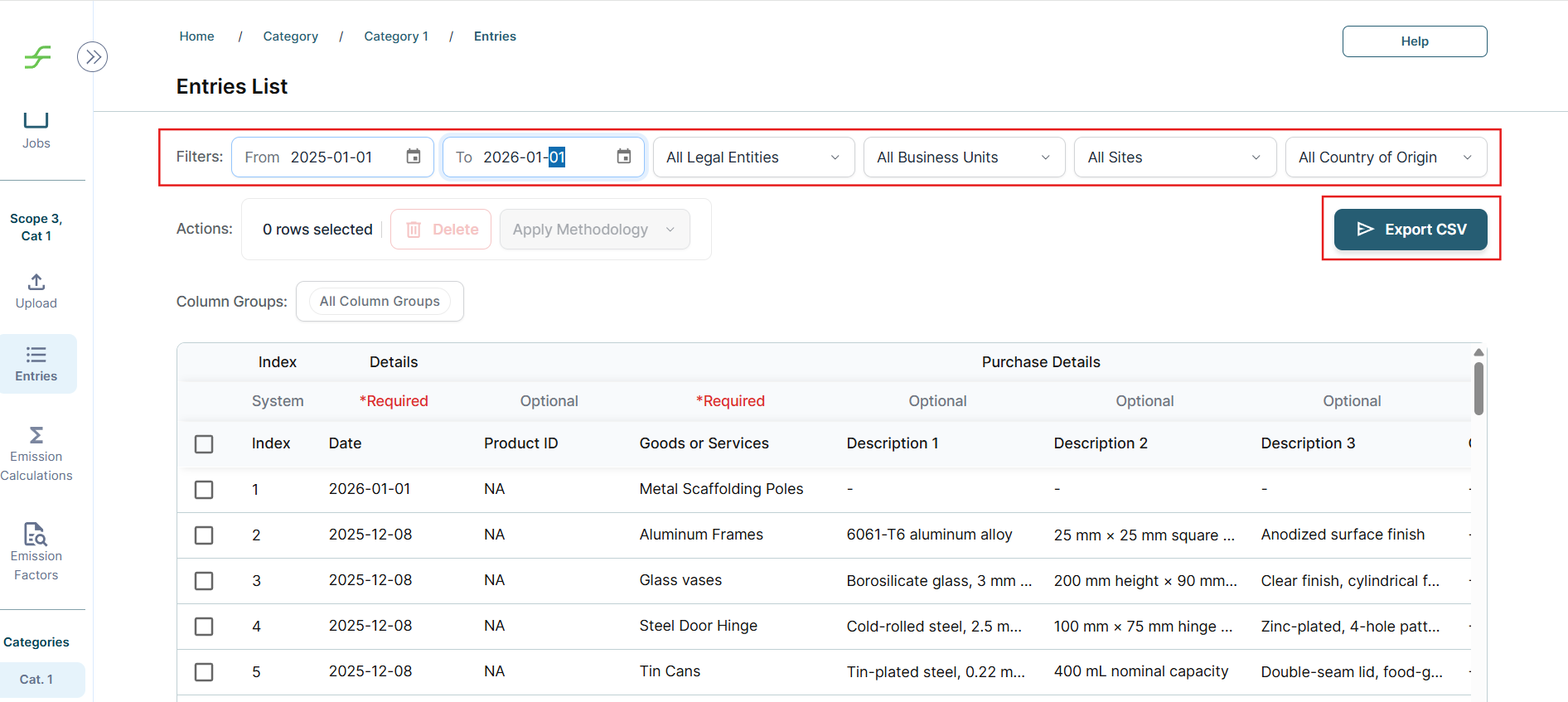Click the Category 1 breadcrumb link
Screen dimensions: 1568x702
tap(396, 36)
